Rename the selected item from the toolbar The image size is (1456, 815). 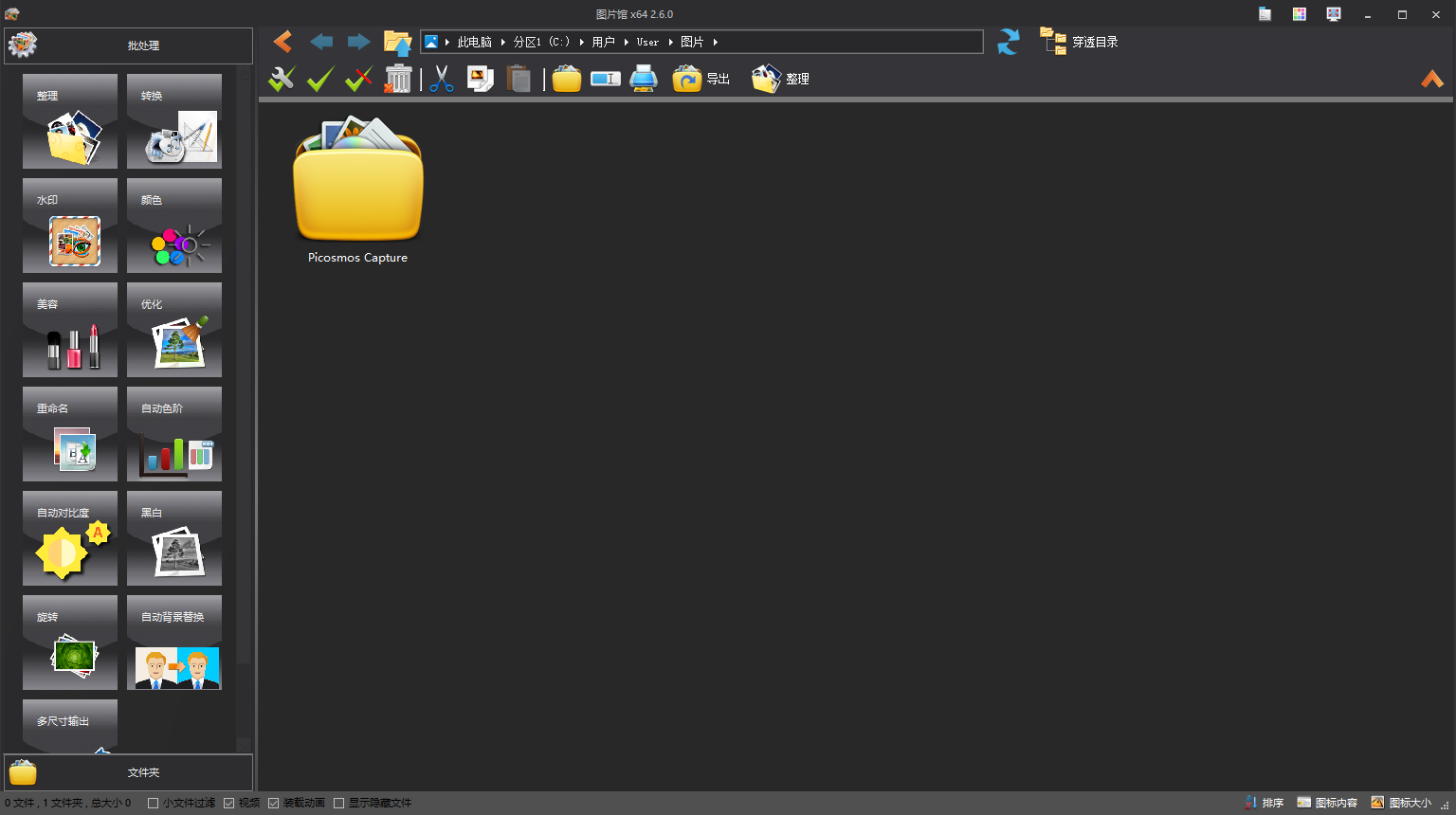pos(606,79)
